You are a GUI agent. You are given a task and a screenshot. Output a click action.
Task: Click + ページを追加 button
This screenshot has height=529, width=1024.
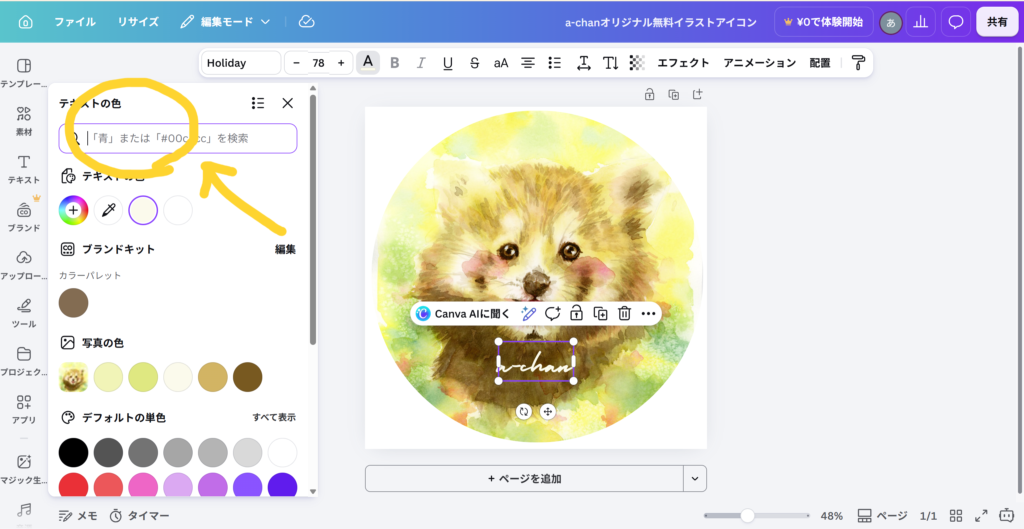(524, 479)
